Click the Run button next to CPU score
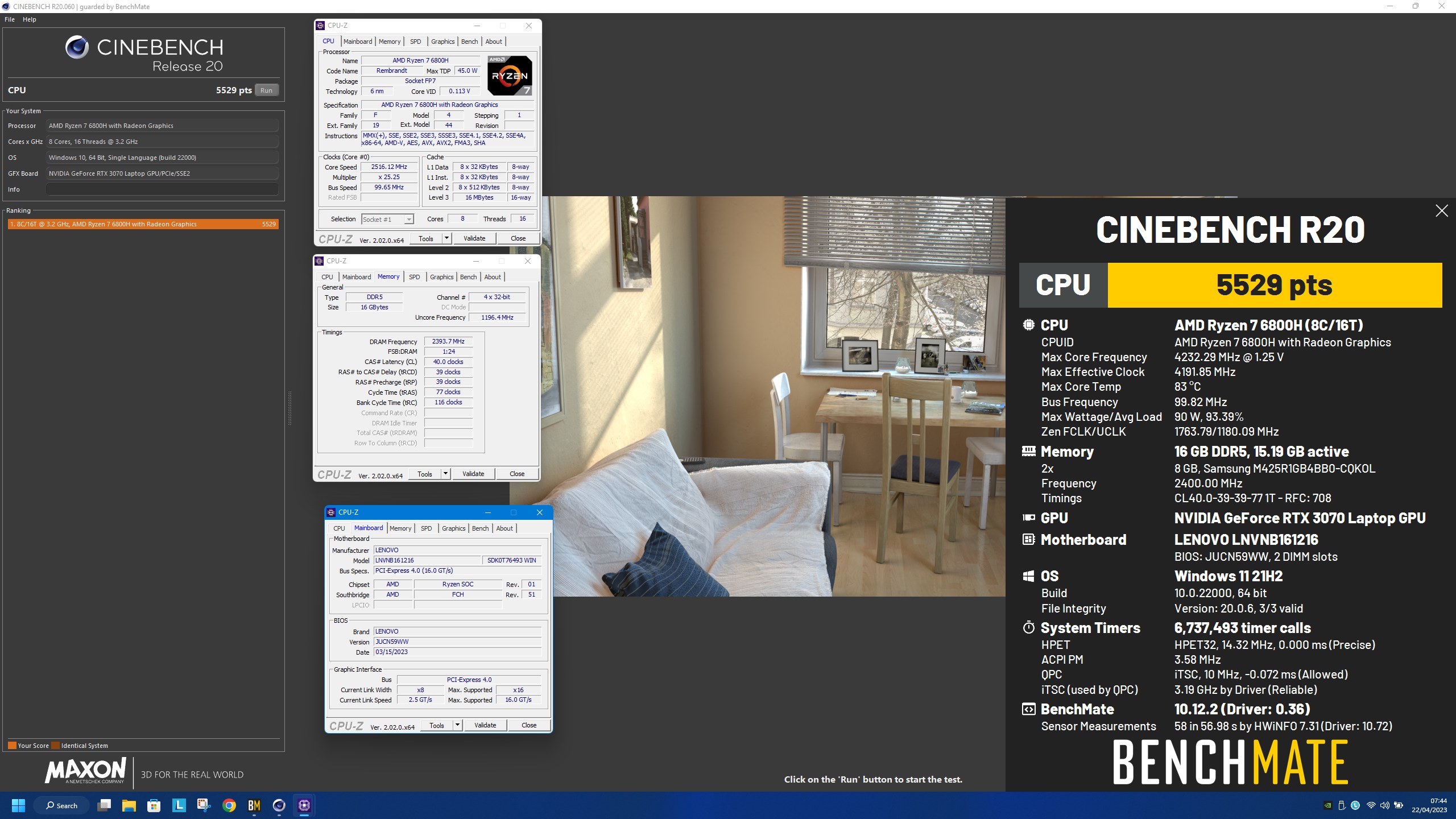The width and height of the screenshot is (1456, 819). (x=266, y=90)
